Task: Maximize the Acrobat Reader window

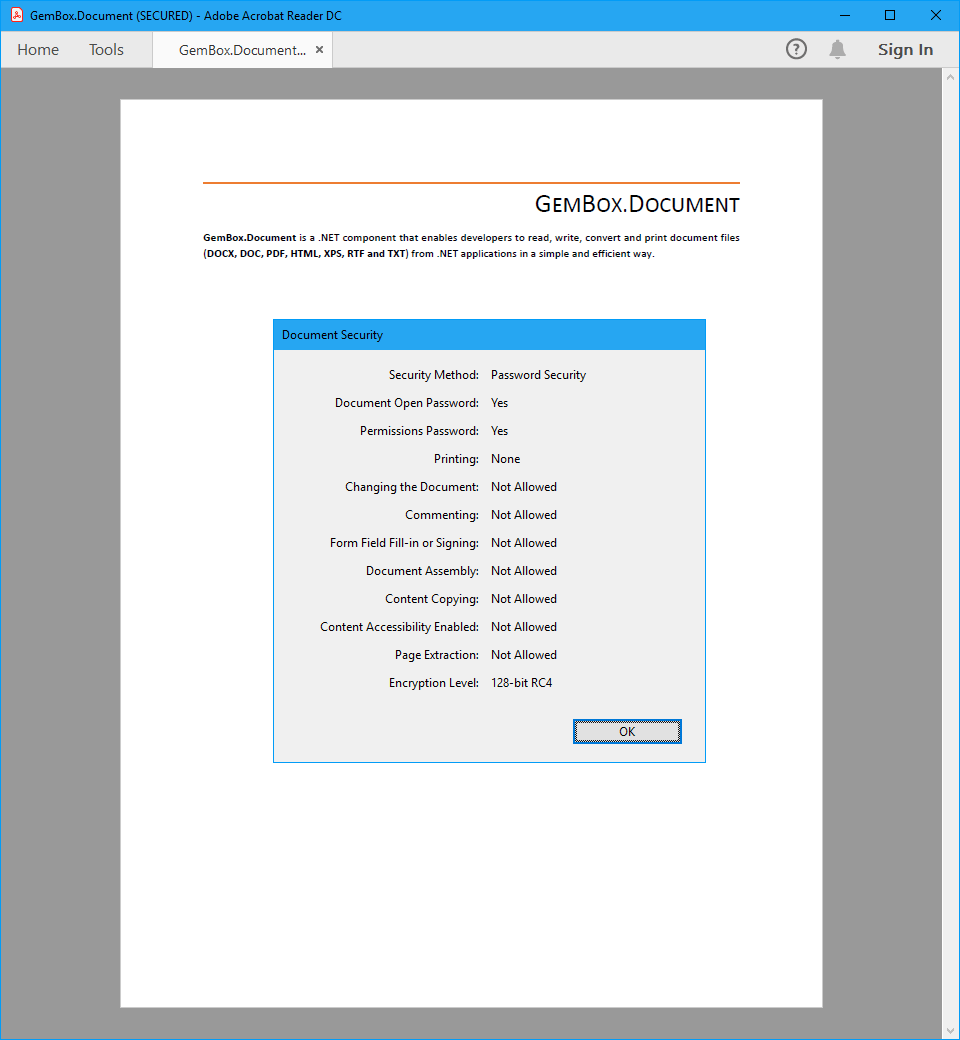Action: (890, 15)
